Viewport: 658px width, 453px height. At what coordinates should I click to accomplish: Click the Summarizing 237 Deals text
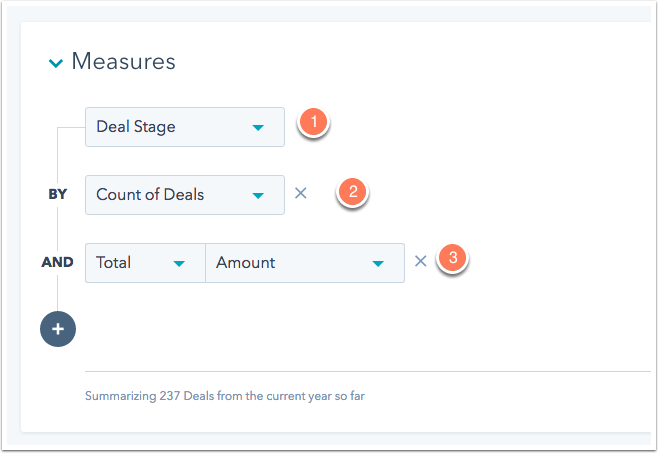tap(225, 396)
